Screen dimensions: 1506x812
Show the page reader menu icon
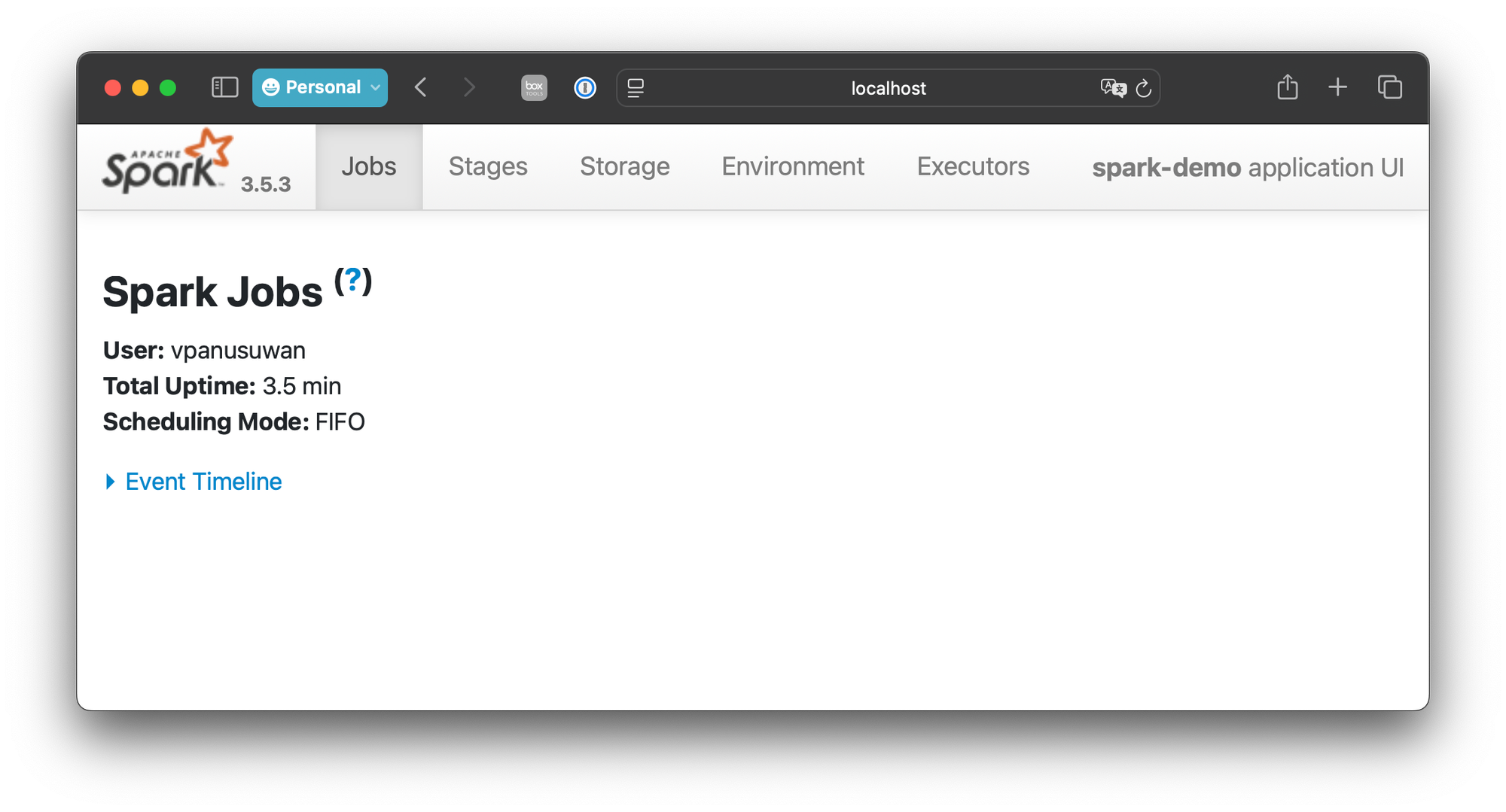[x=636, y=88]
